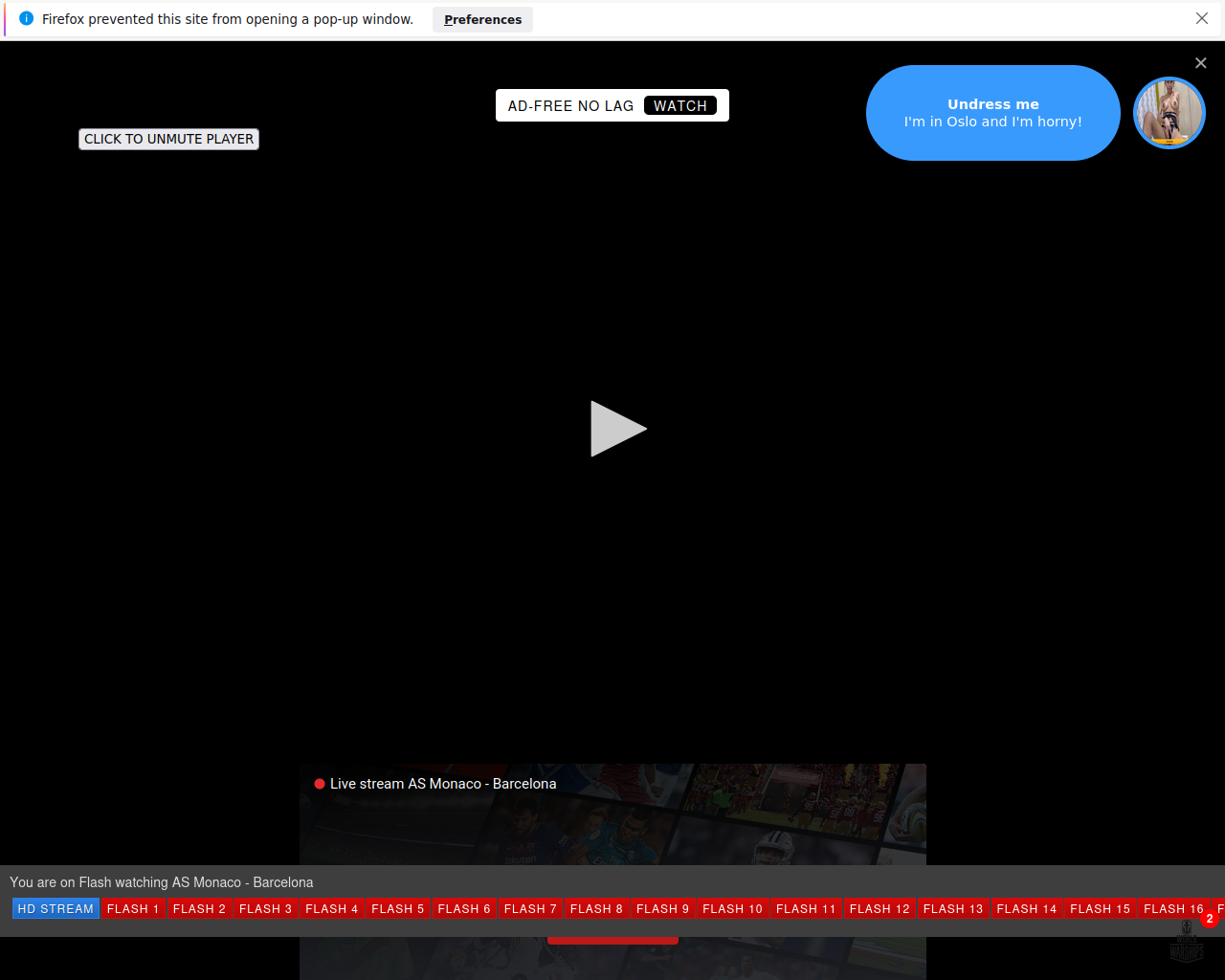Close the Firefox pop-up notification bar
The image size is (1225, 980).
click(x=1202, y=18)
